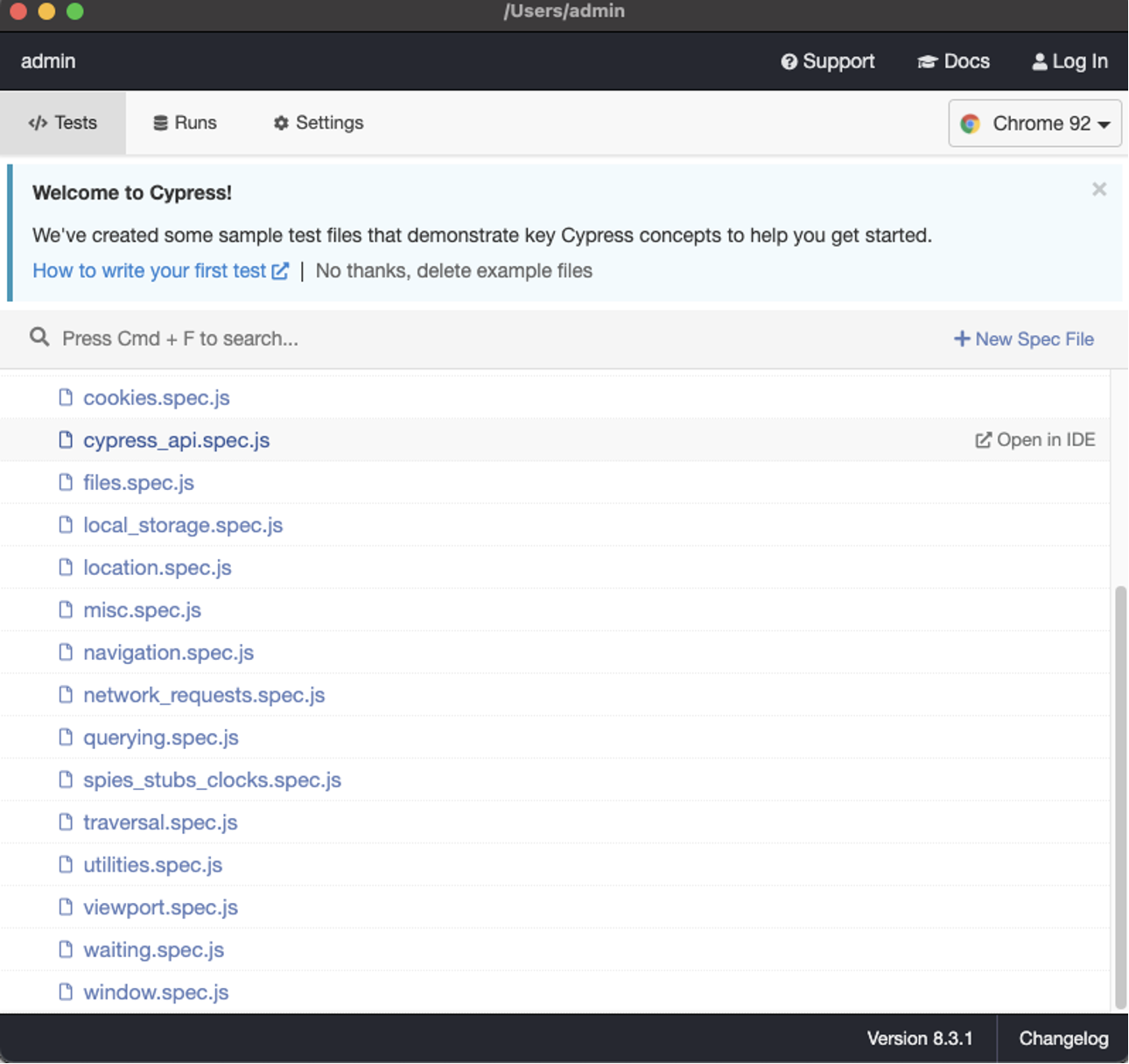
Task: Click the question mark Support icon
Action: (789, 61)
